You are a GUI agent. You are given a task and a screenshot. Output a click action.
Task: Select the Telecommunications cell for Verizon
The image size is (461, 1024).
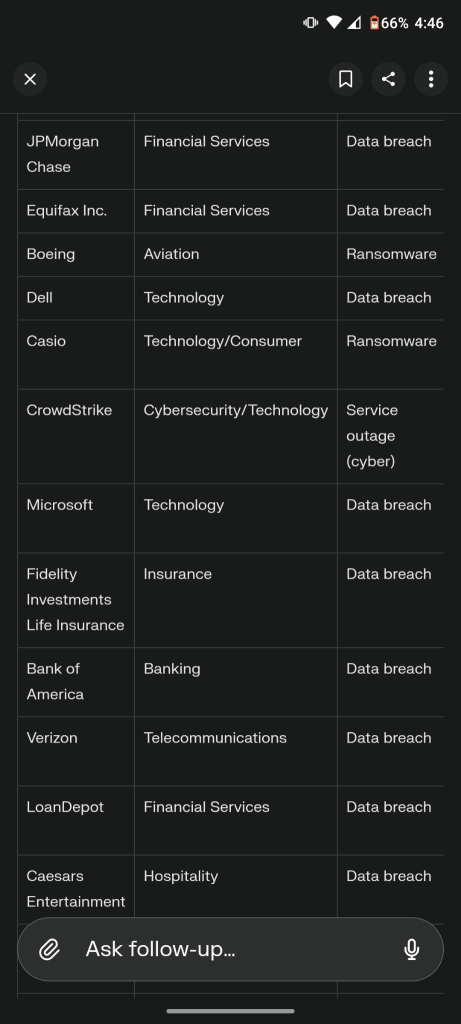pos(236,751)
